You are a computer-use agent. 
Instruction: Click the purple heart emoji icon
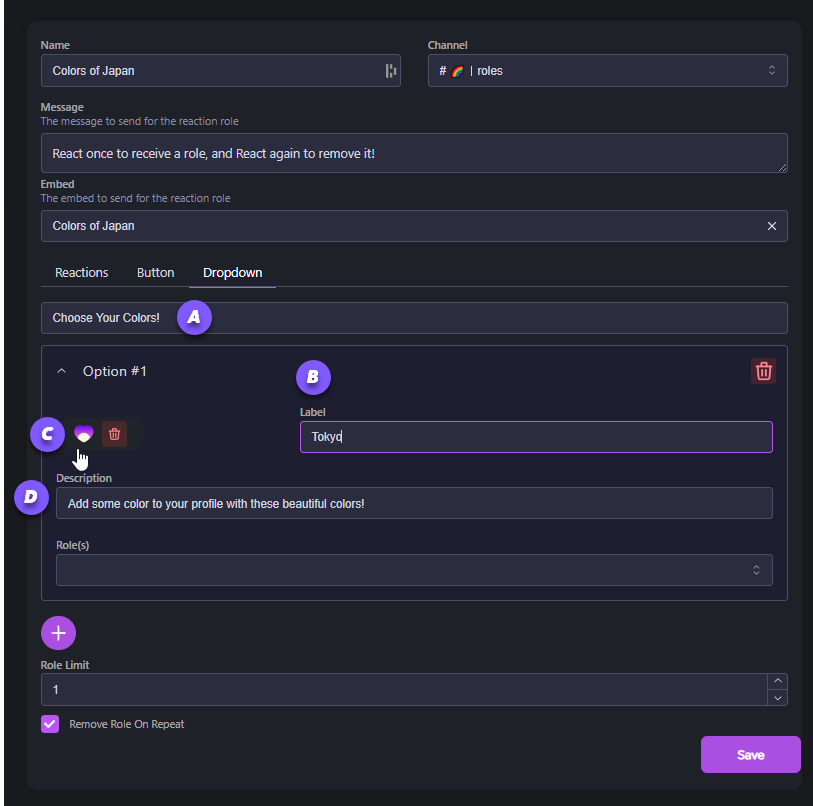click(x=84, y=434)
